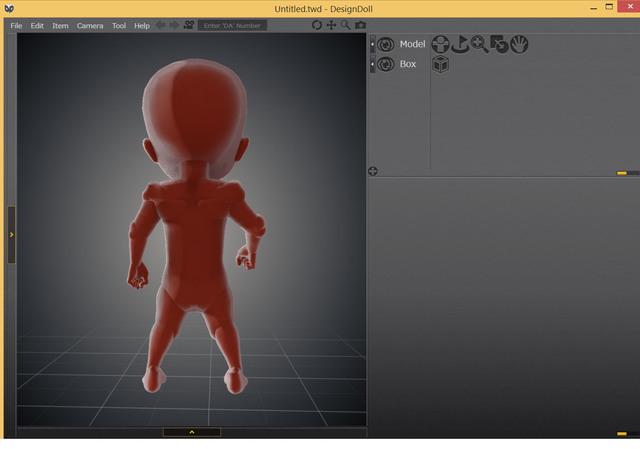Screen dimensions: 640x449
Task: Click the screenshot camera icon
Action: (360, 25)
